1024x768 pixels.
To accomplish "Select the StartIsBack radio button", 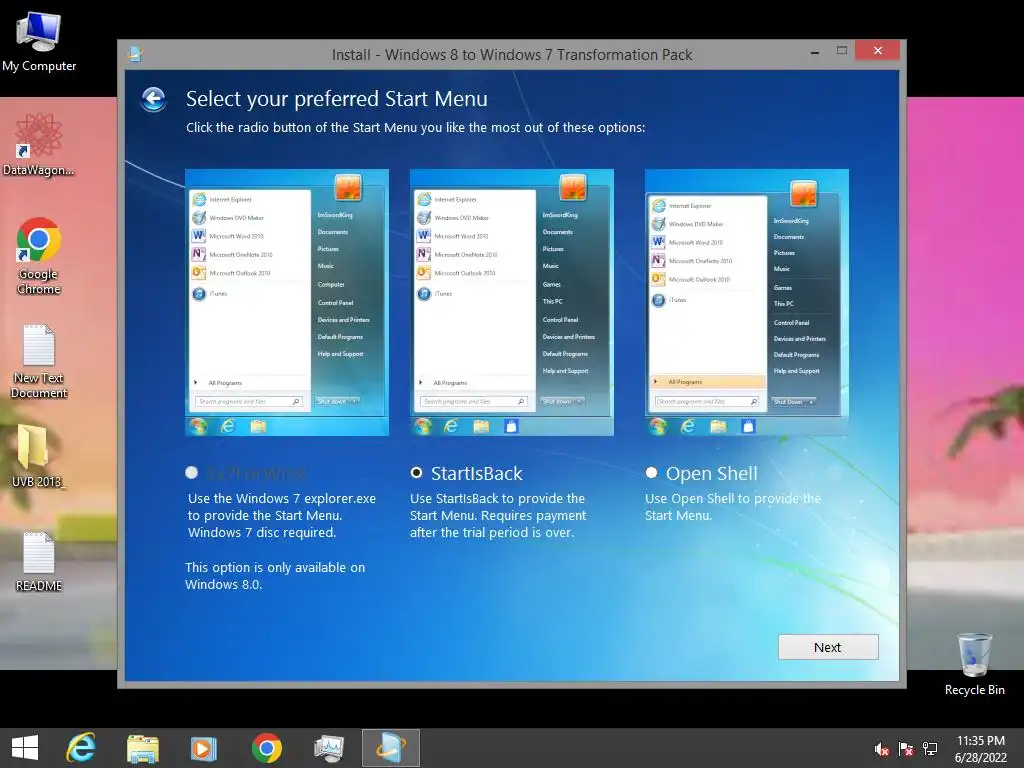I will pos(416,472).
